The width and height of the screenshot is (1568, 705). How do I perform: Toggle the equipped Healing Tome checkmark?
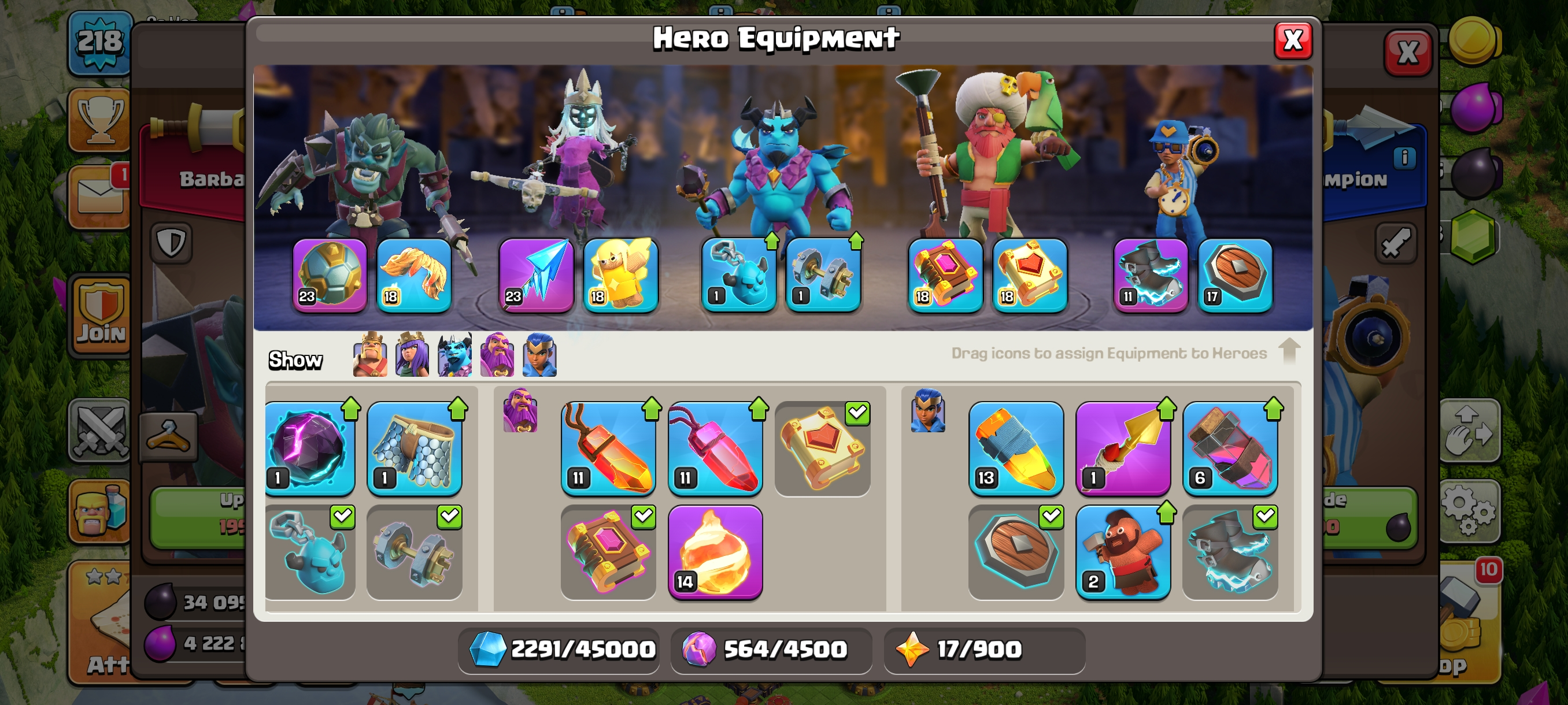pos(822,449)
